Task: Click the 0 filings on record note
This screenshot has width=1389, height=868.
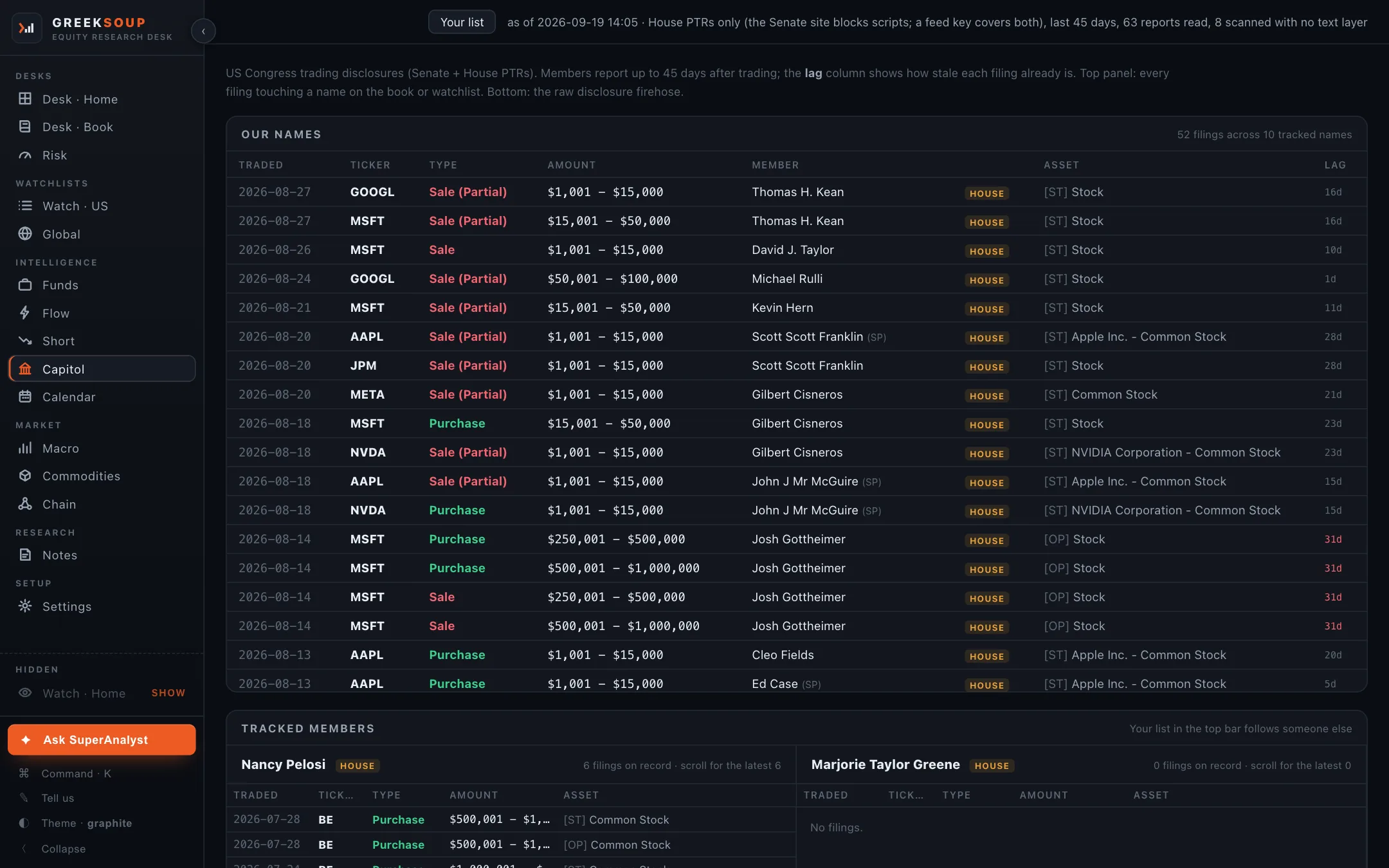Action: point(1252,765)
